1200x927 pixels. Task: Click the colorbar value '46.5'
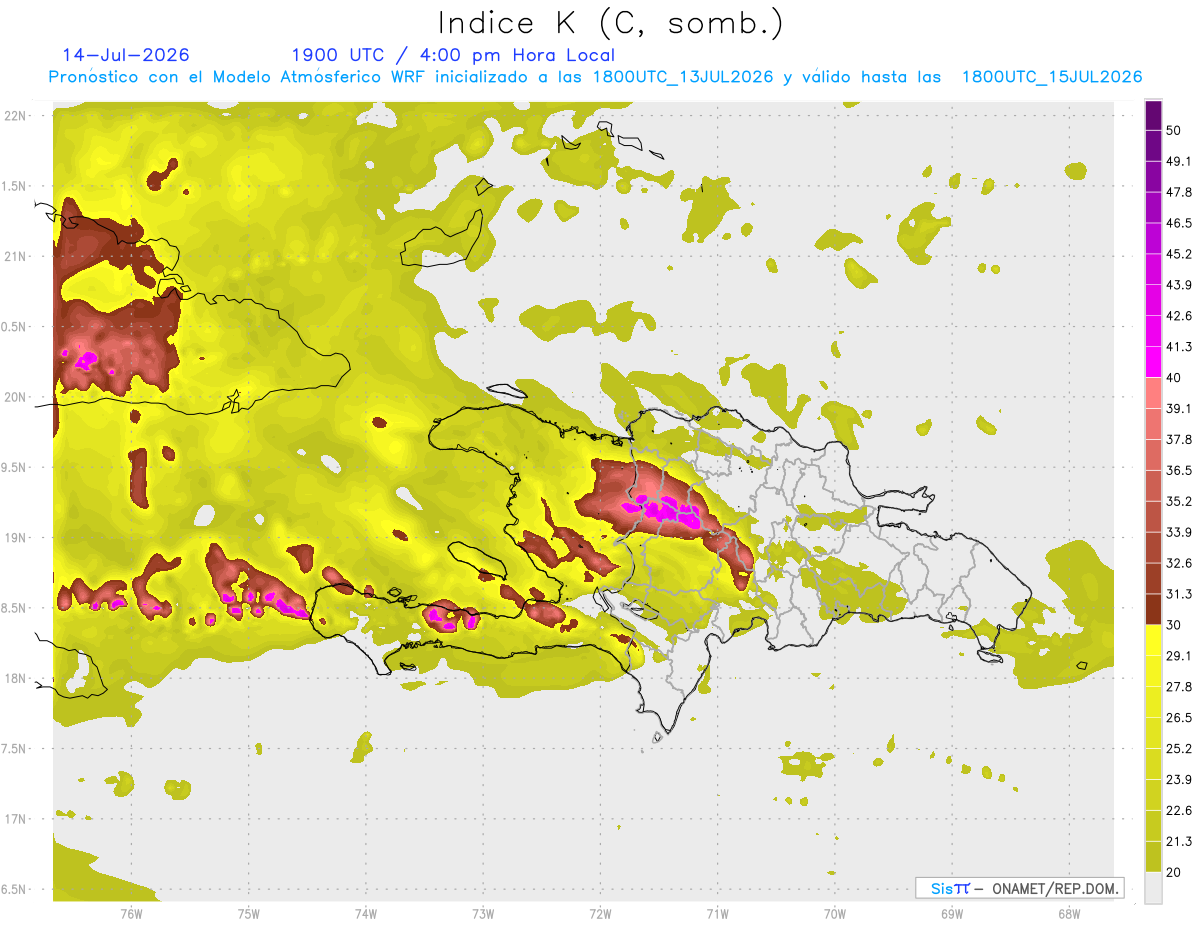tap(1179, 223)
